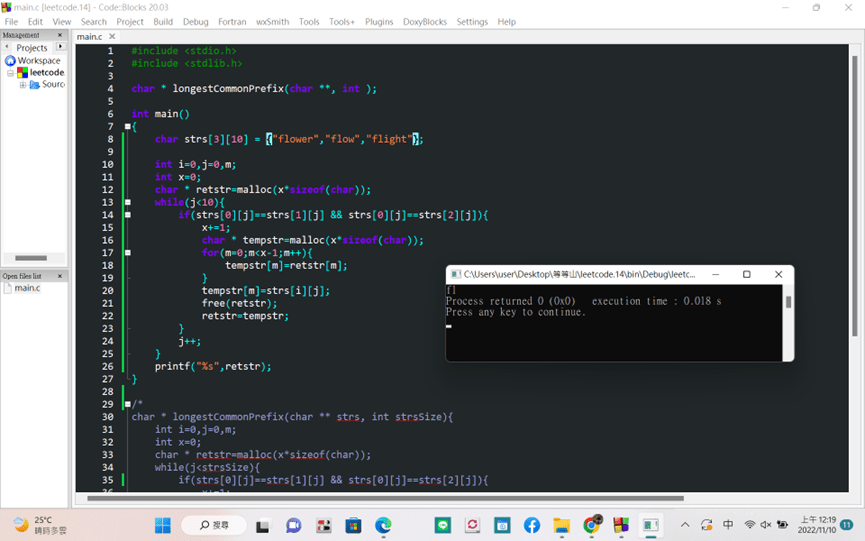This screenshot has height=541, width=865.
Task: Open the Microsoft Store from the taskbar
Action: (353, 525)
